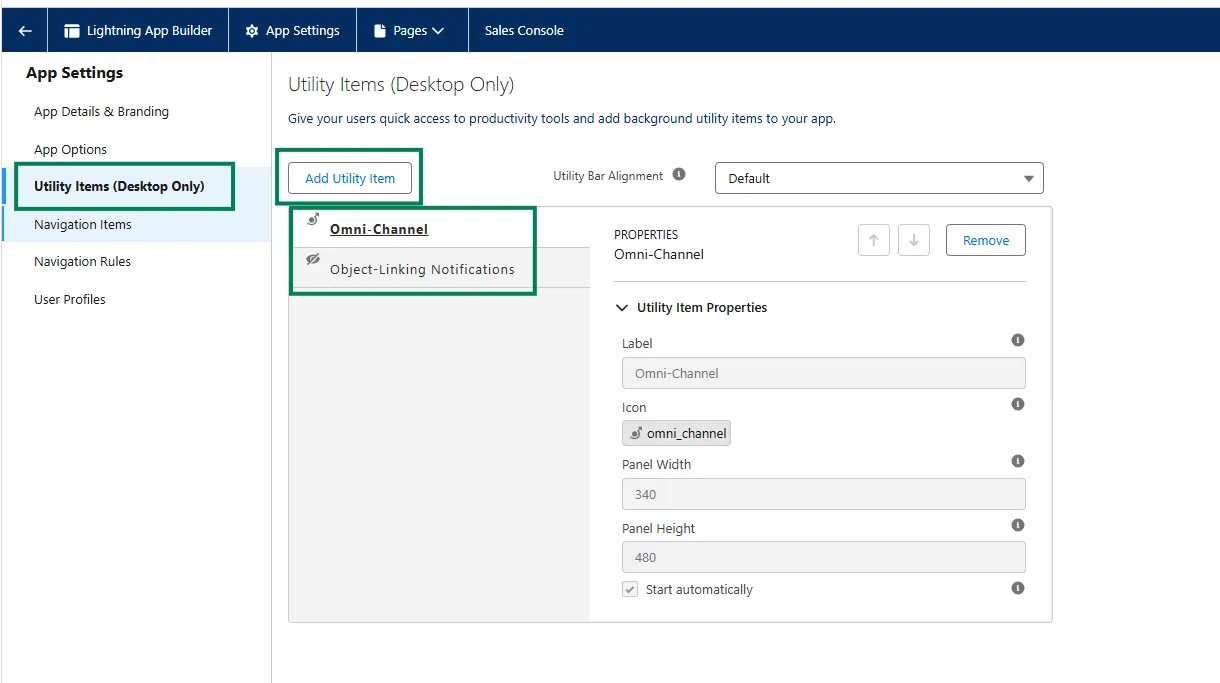Screen dimensions: 1220x683
Task: Open the Pages dropdown menu
Action: tap(409, 31)
